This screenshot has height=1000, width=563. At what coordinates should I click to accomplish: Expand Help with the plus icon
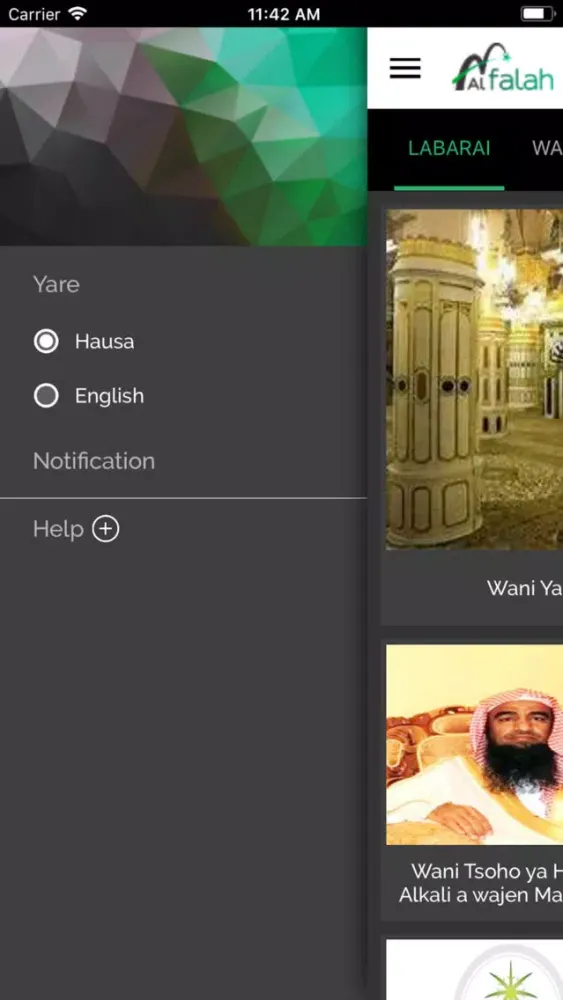(106, 529)
